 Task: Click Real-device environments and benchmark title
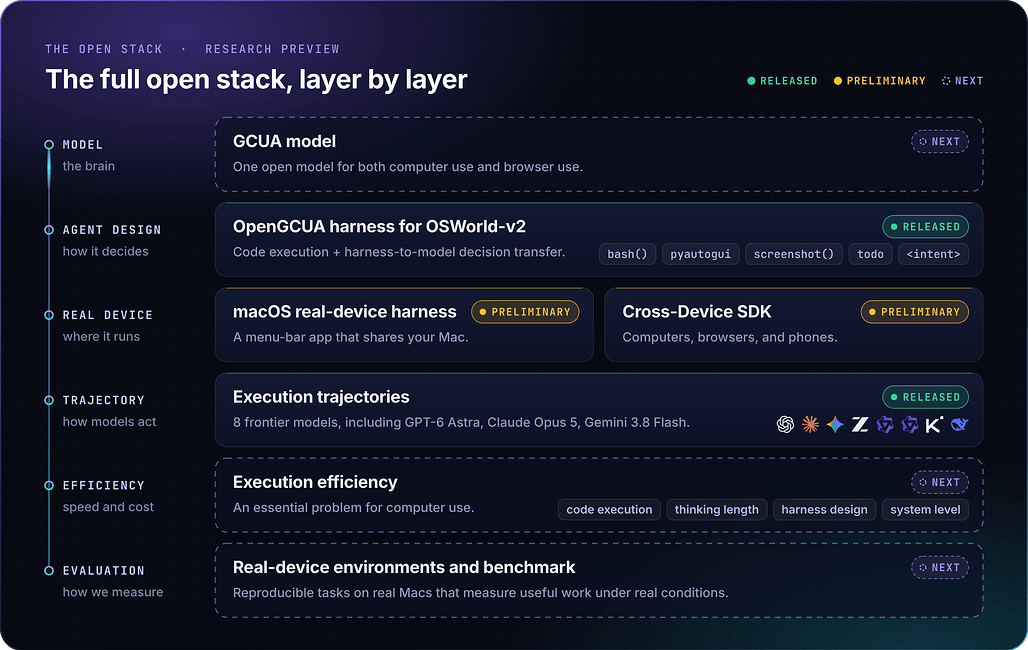(x=404, y=568)
